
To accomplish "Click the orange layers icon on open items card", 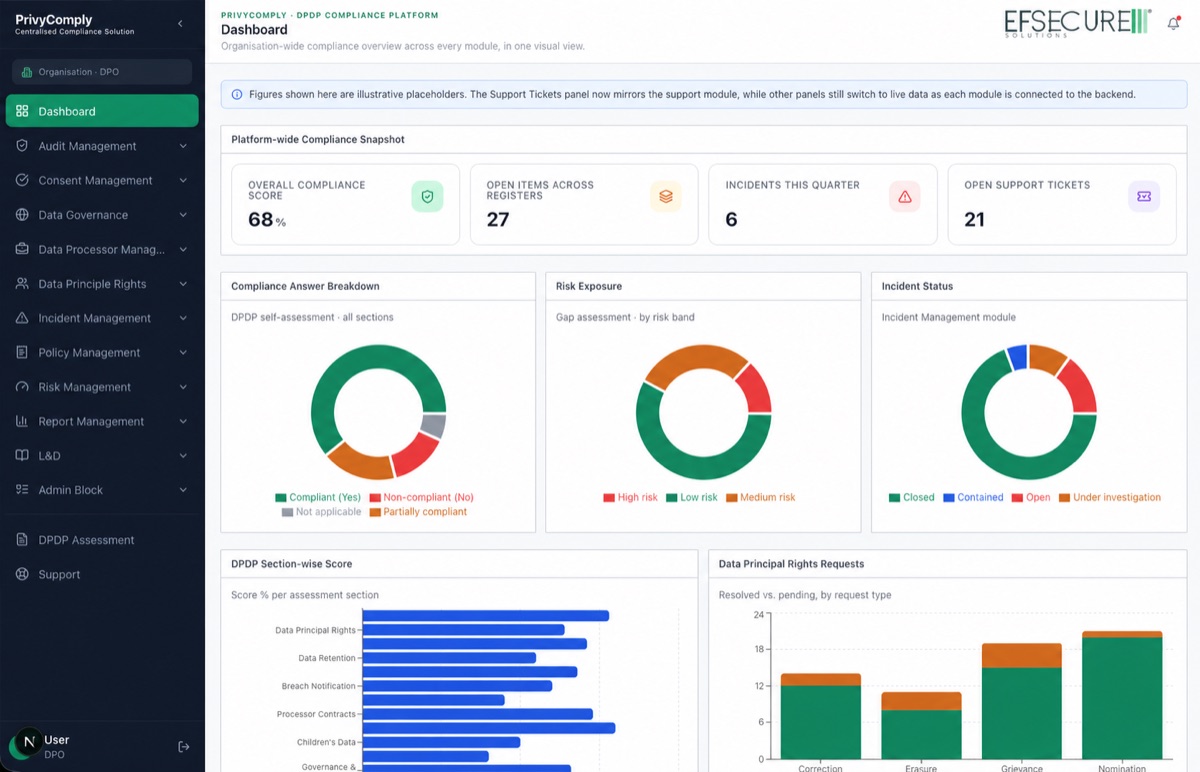I will point(666,197).
